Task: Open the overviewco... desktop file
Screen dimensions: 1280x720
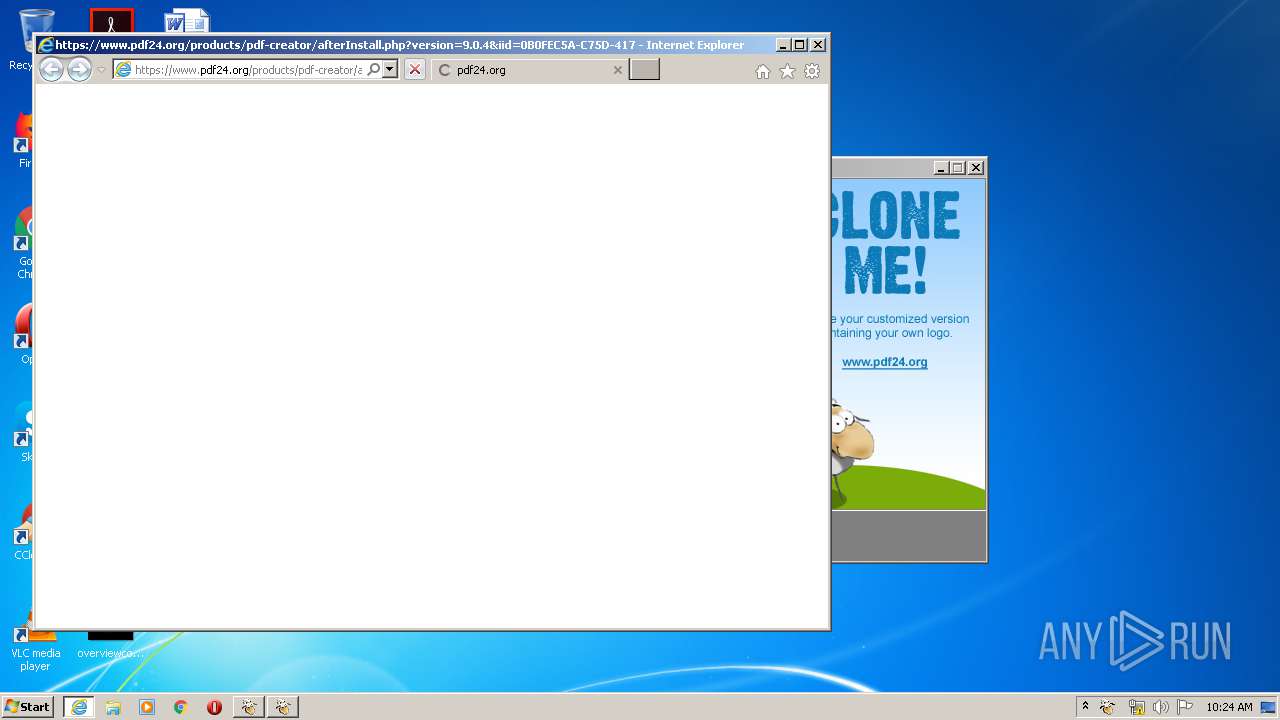Action: (110, 646)
